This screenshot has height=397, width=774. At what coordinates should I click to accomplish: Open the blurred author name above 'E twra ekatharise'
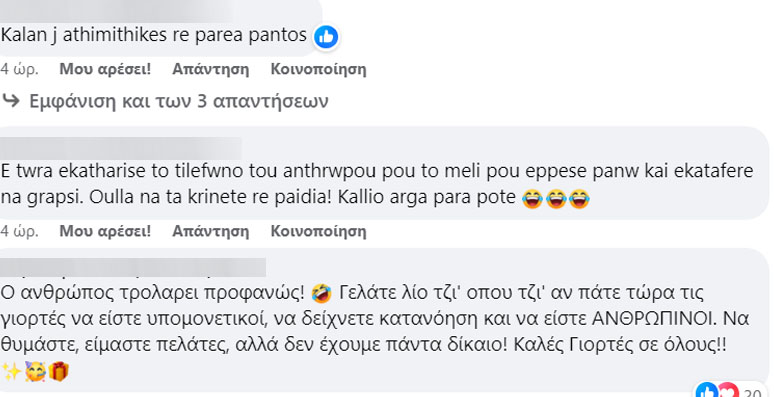(121, 148)
